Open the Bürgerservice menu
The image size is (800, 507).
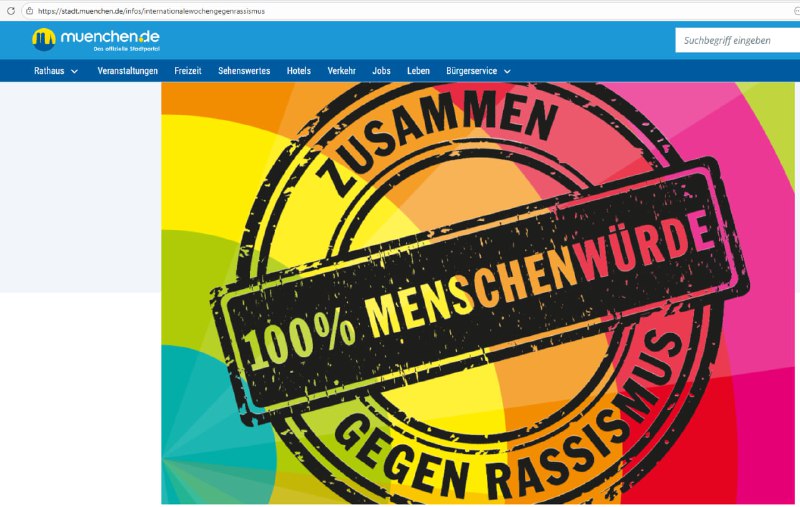[x=471, y=71]
